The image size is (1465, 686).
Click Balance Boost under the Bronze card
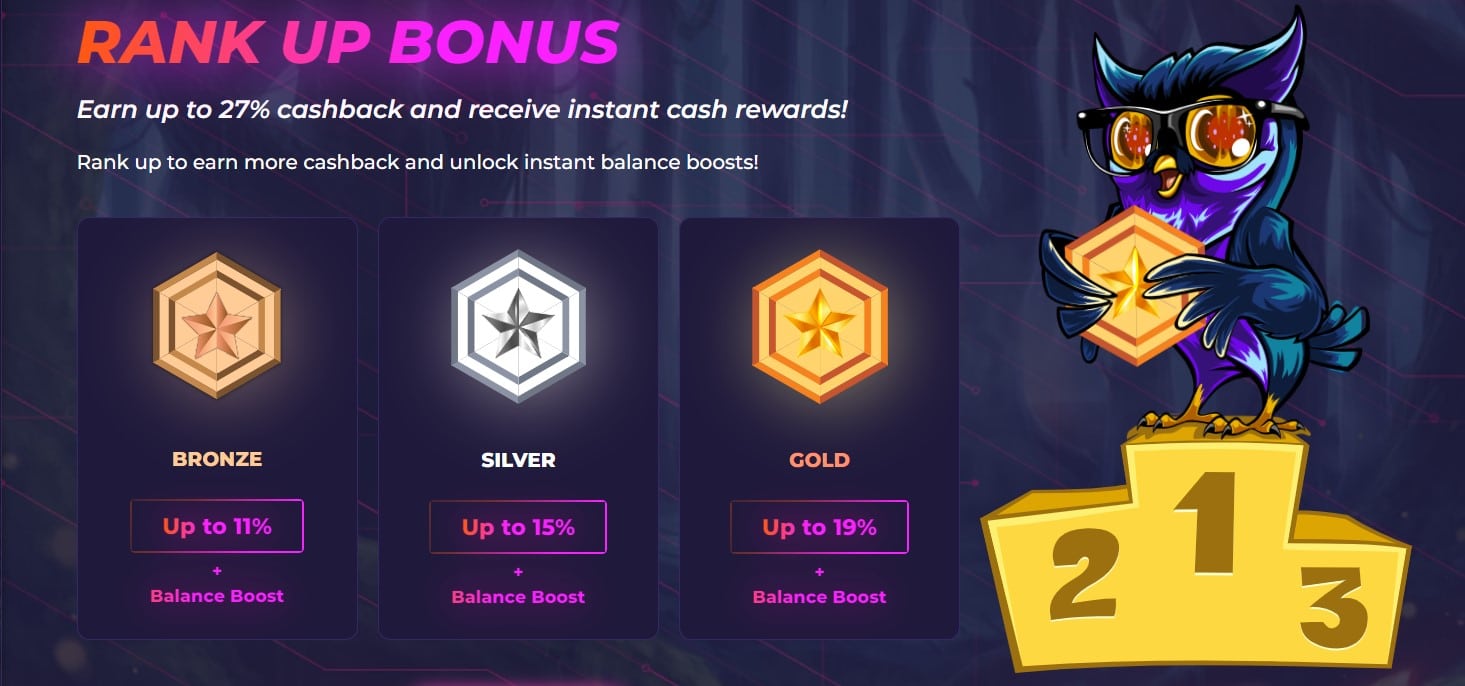tap(217, 596)
